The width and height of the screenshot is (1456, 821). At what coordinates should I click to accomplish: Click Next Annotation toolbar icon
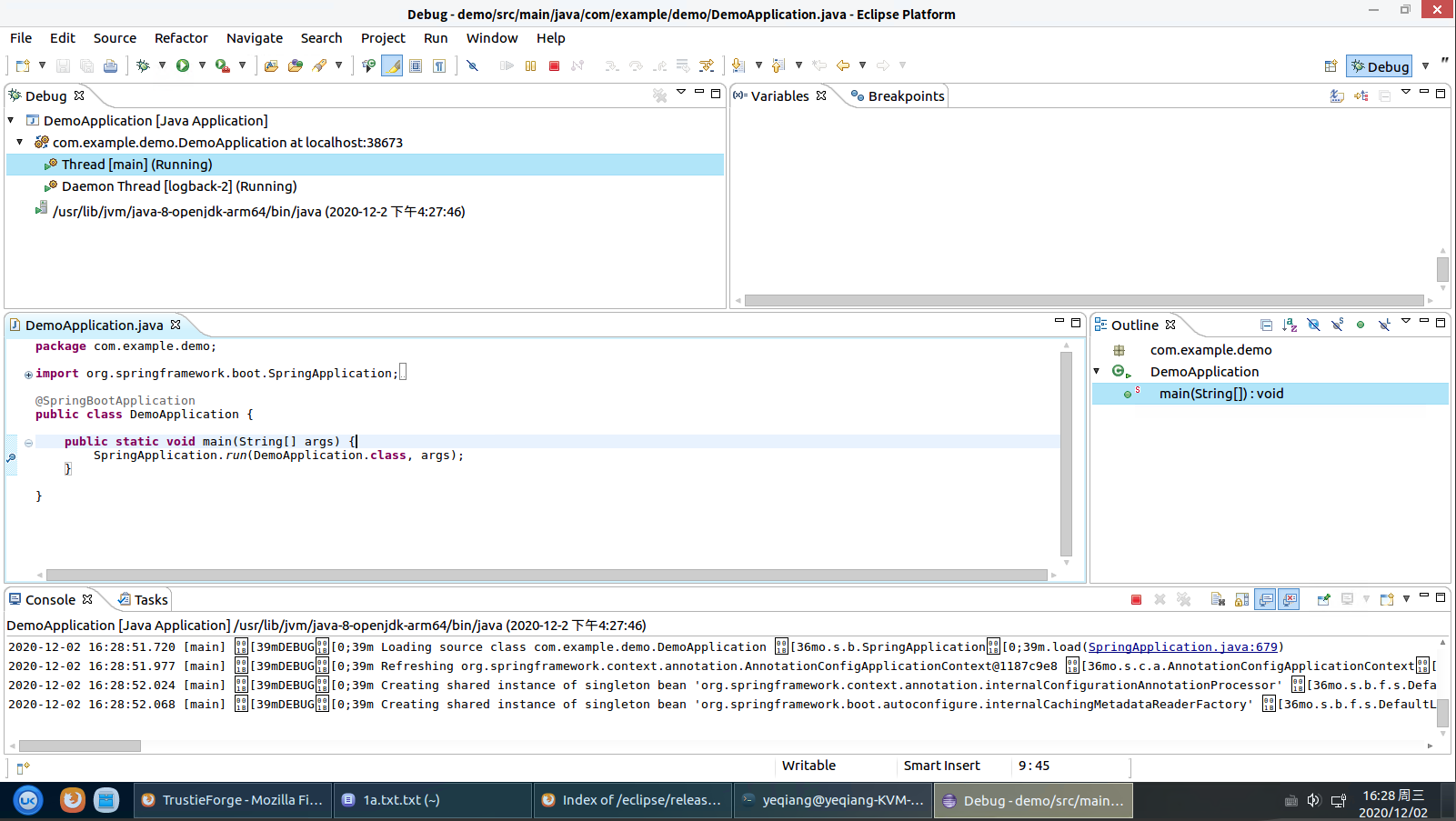click(738, 65)
